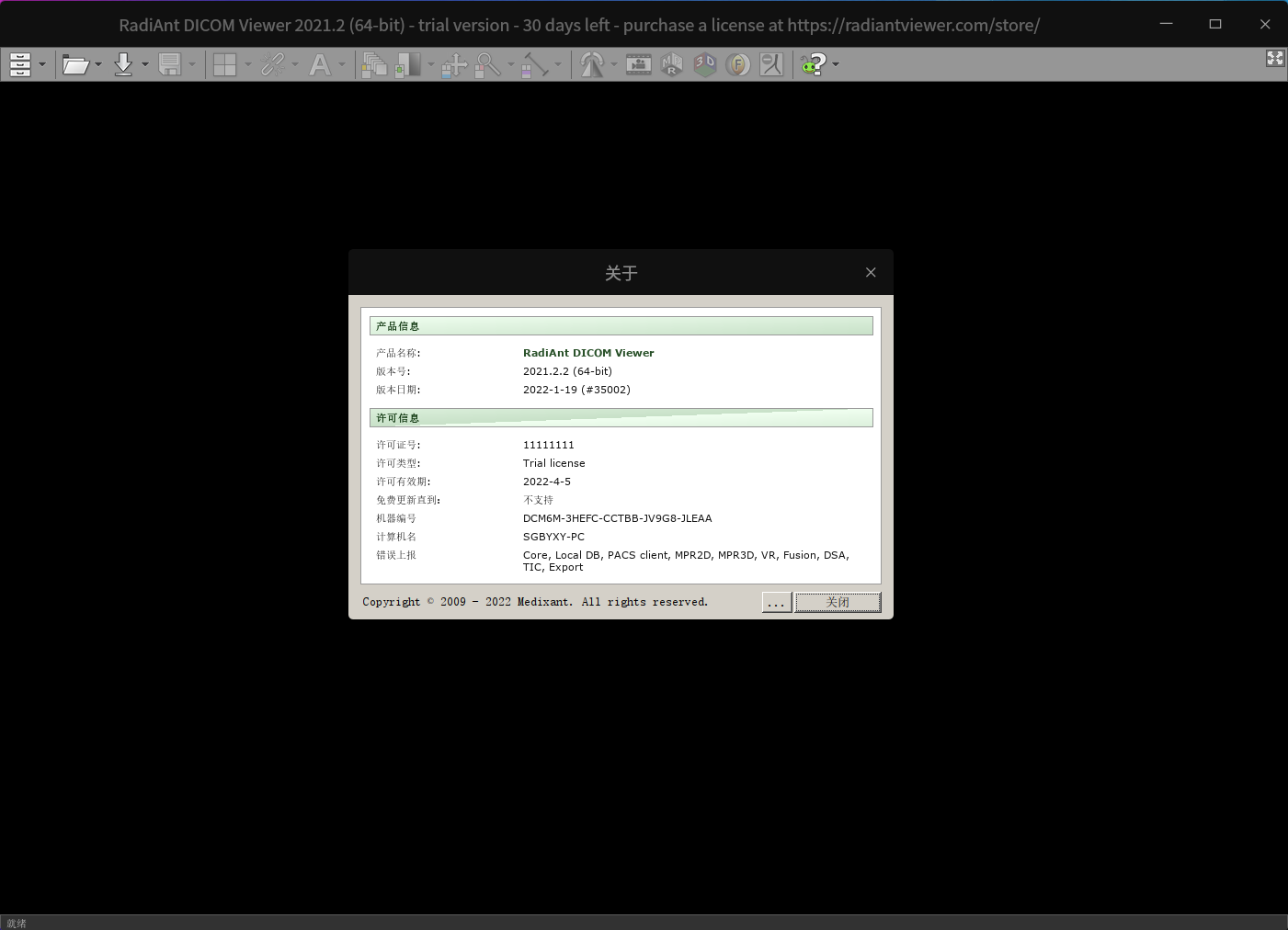This screenshot has width=1288, height=930.
Task: Expand the measurement tool dropdown arrow
Action: click(x=558, y=64)
